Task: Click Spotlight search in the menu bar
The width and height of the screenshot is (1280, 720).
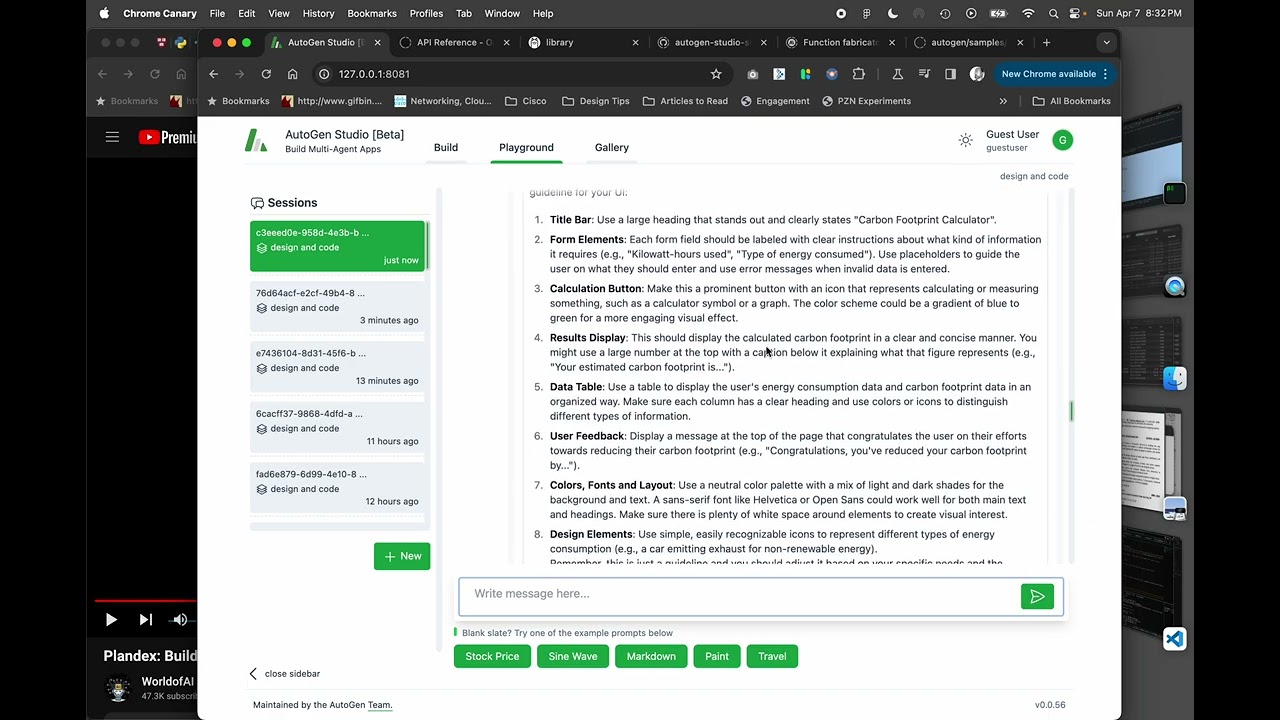Action: [1053, 13]
